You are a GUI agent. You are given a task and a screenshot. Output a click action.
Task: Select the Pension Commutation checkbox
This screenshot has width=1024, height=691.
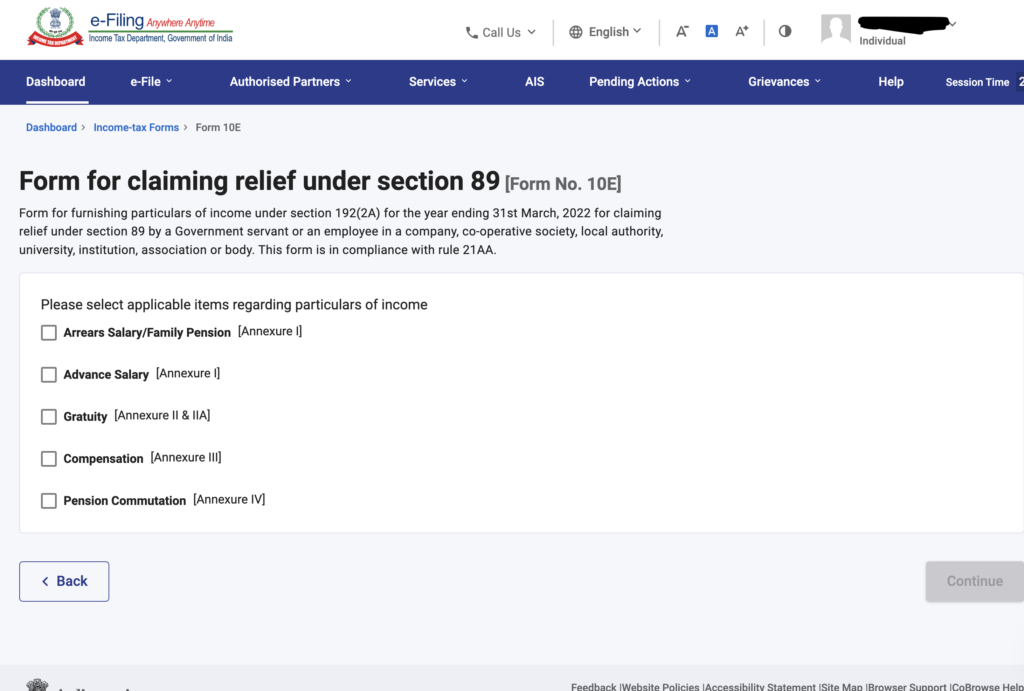[x=49, y=501]
